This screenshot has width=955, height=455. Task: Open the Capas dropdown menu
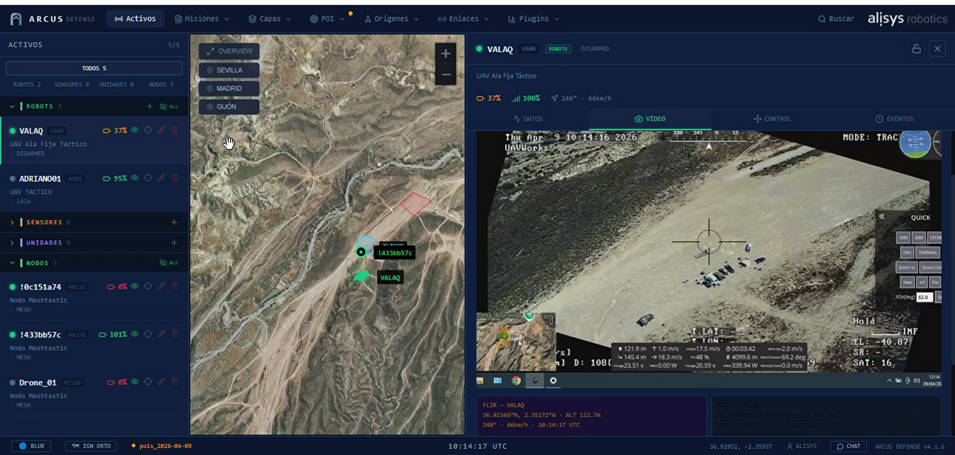[x=269, y=19]
